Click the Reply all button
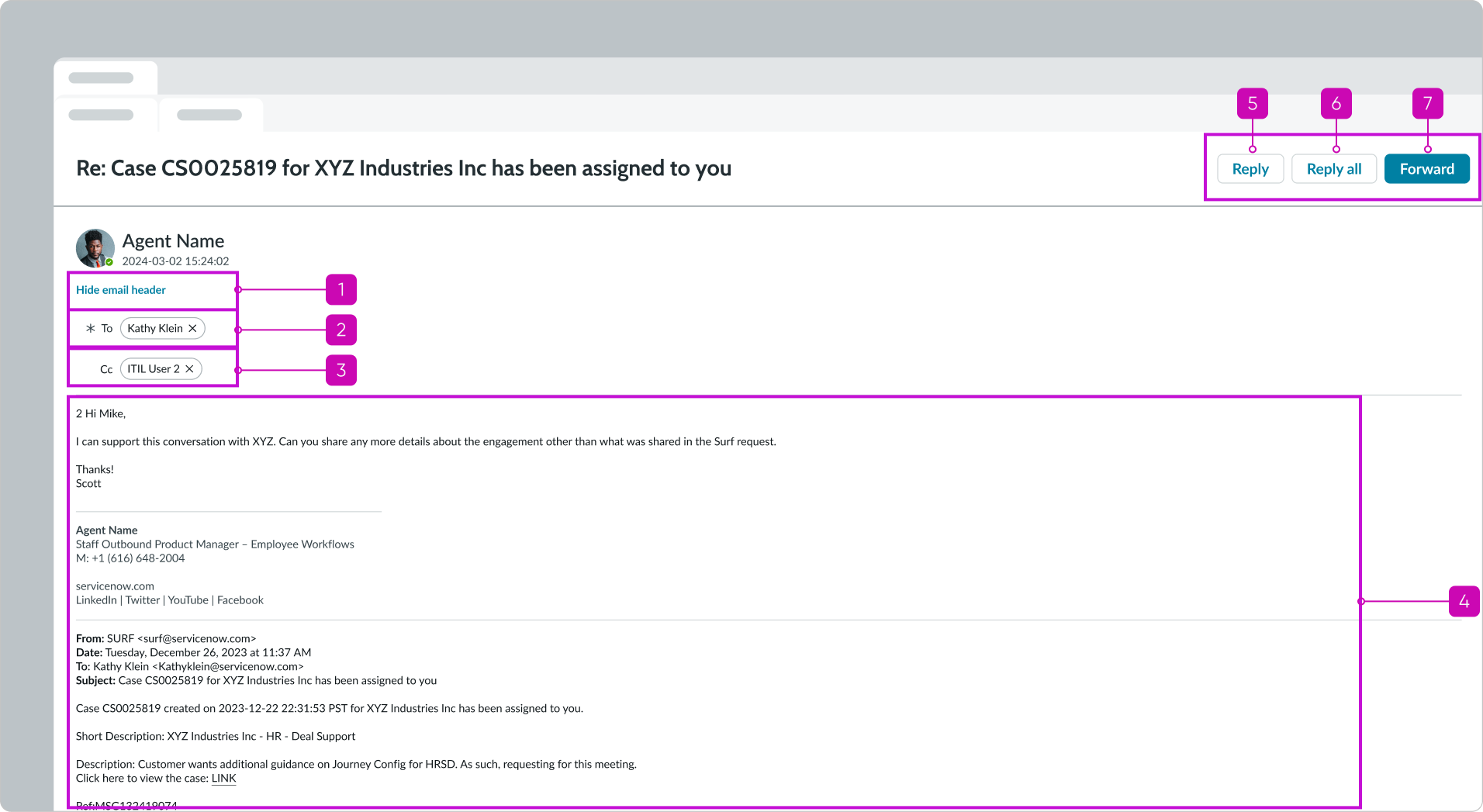This screenshot has height=812, width=1483. (1333, 168)
